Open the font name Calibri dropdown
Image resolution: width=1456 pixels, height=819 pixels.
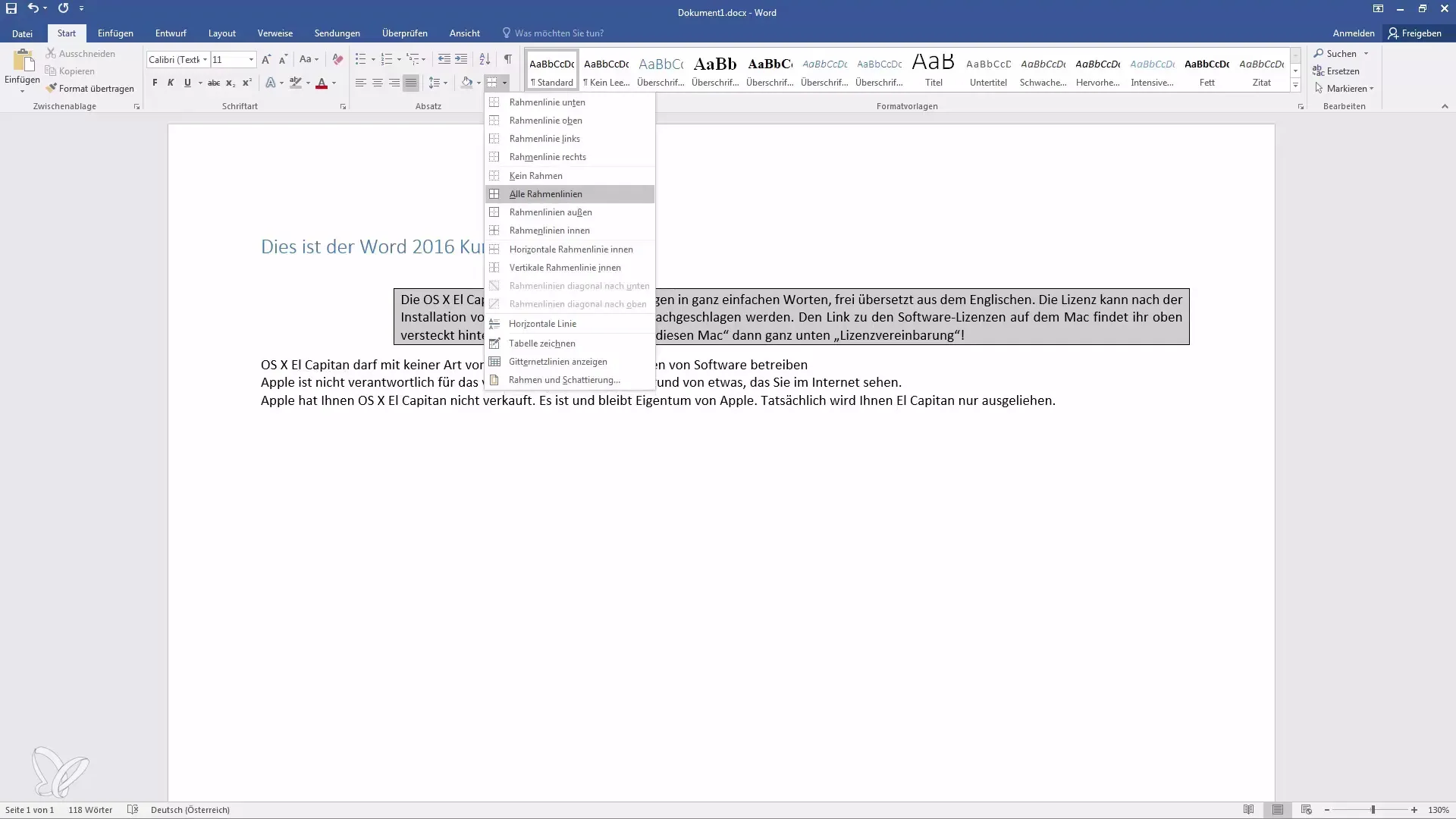pyautogui.click(x=205, y=59)
